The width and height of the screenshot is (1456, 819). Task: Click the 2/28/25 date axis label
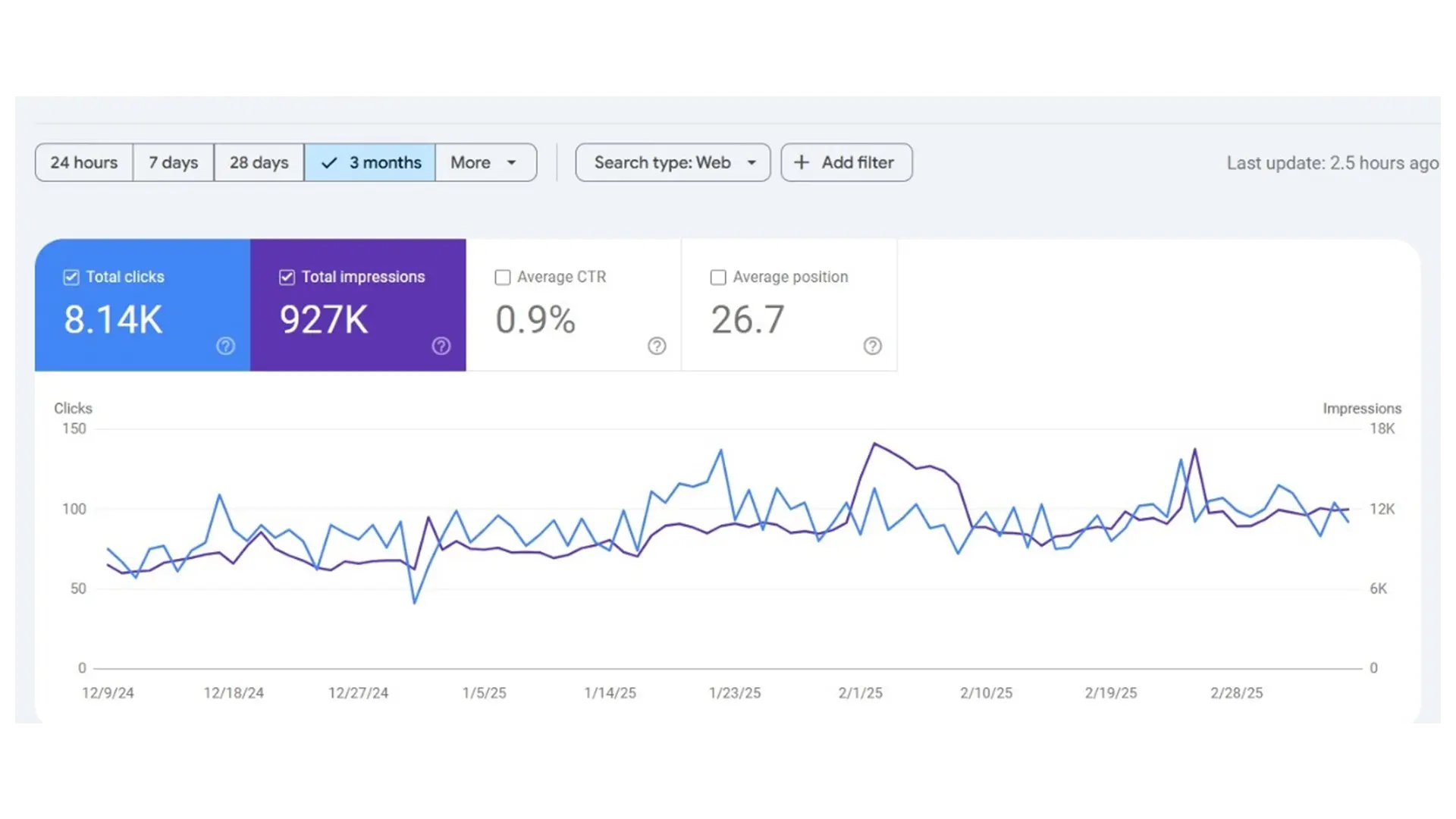coord(1237,693)
